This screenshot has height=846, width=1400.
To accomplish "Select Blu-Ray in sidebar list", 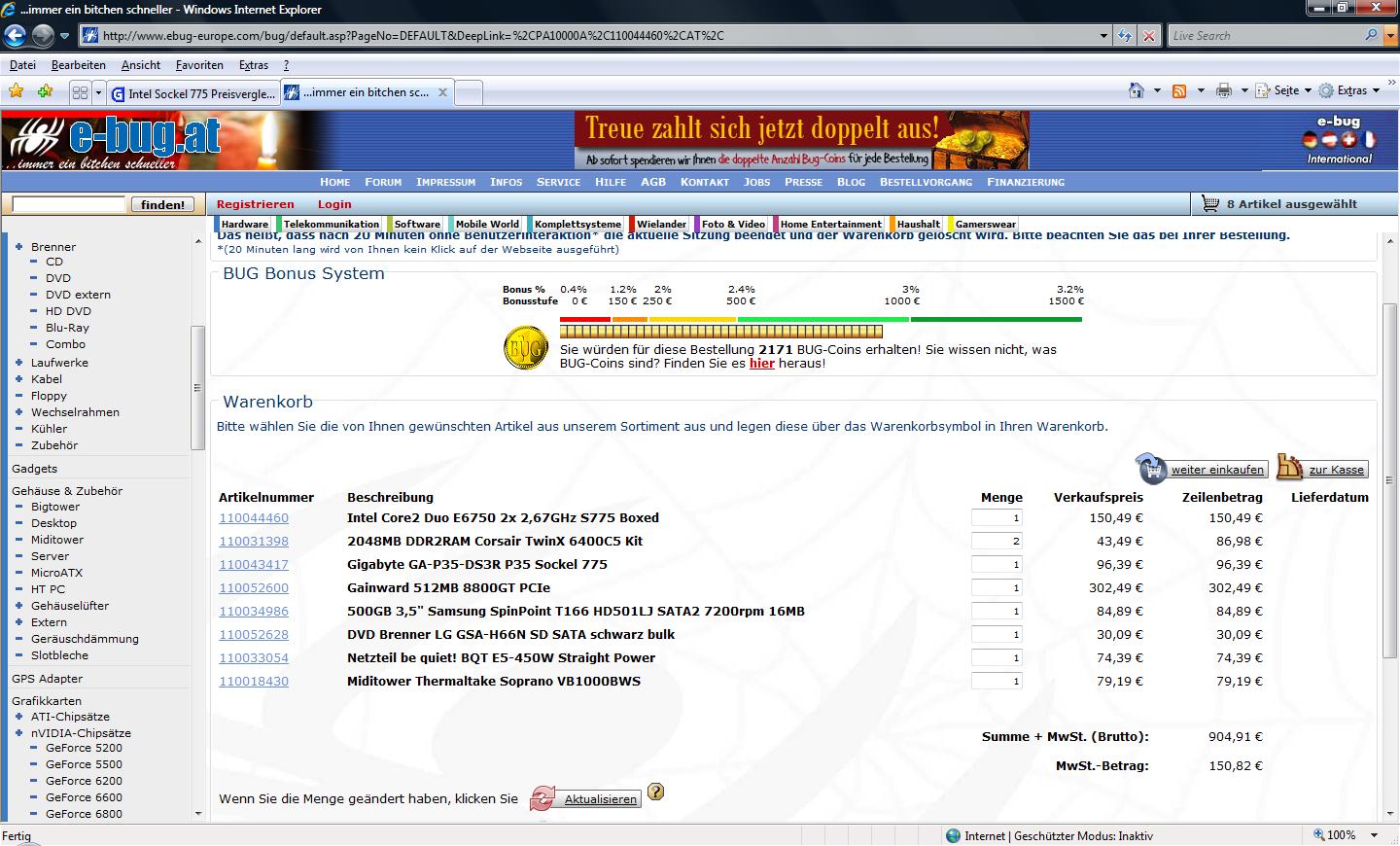I will tap(67, 328).
